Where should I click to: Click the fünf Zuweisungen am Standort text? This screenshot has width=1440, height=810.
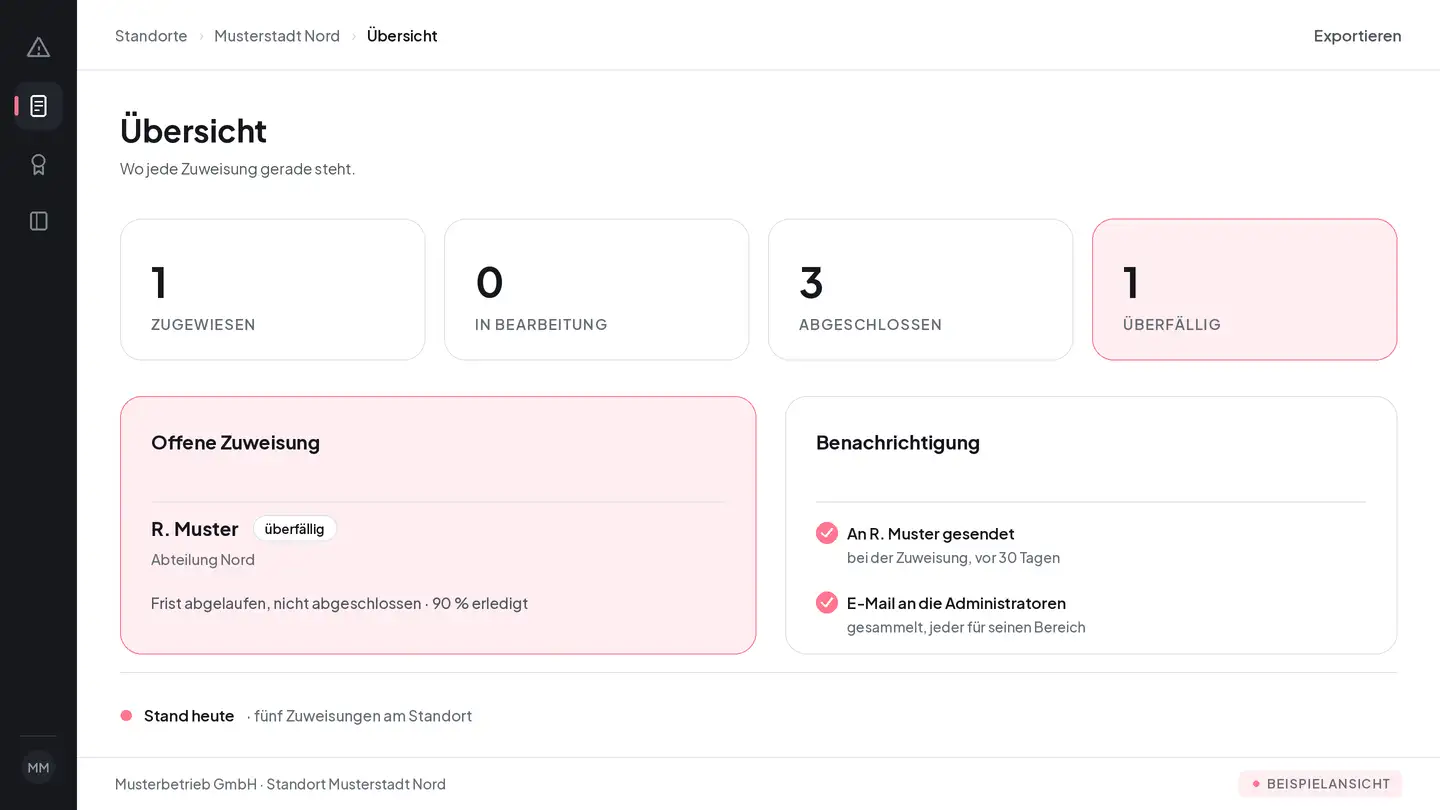(x=363, y=716)
